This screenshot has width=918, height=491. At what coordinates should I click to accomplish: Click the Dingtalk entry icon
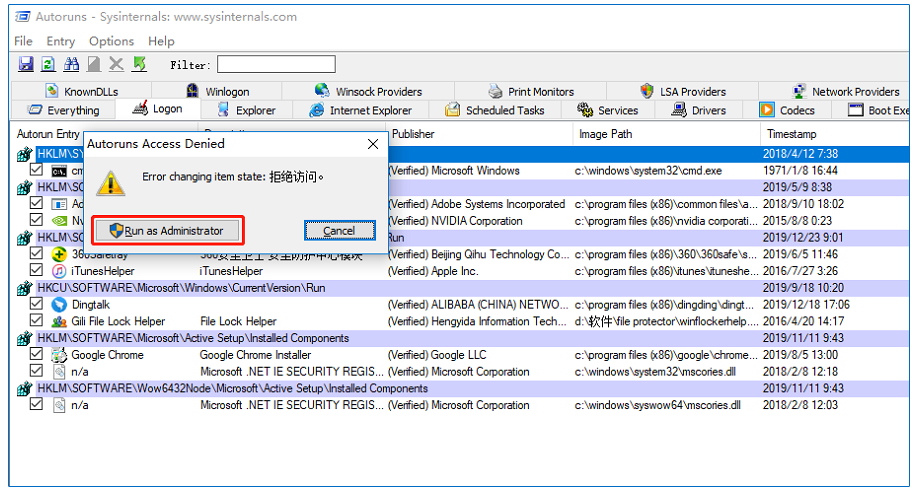tap(59, 305)
